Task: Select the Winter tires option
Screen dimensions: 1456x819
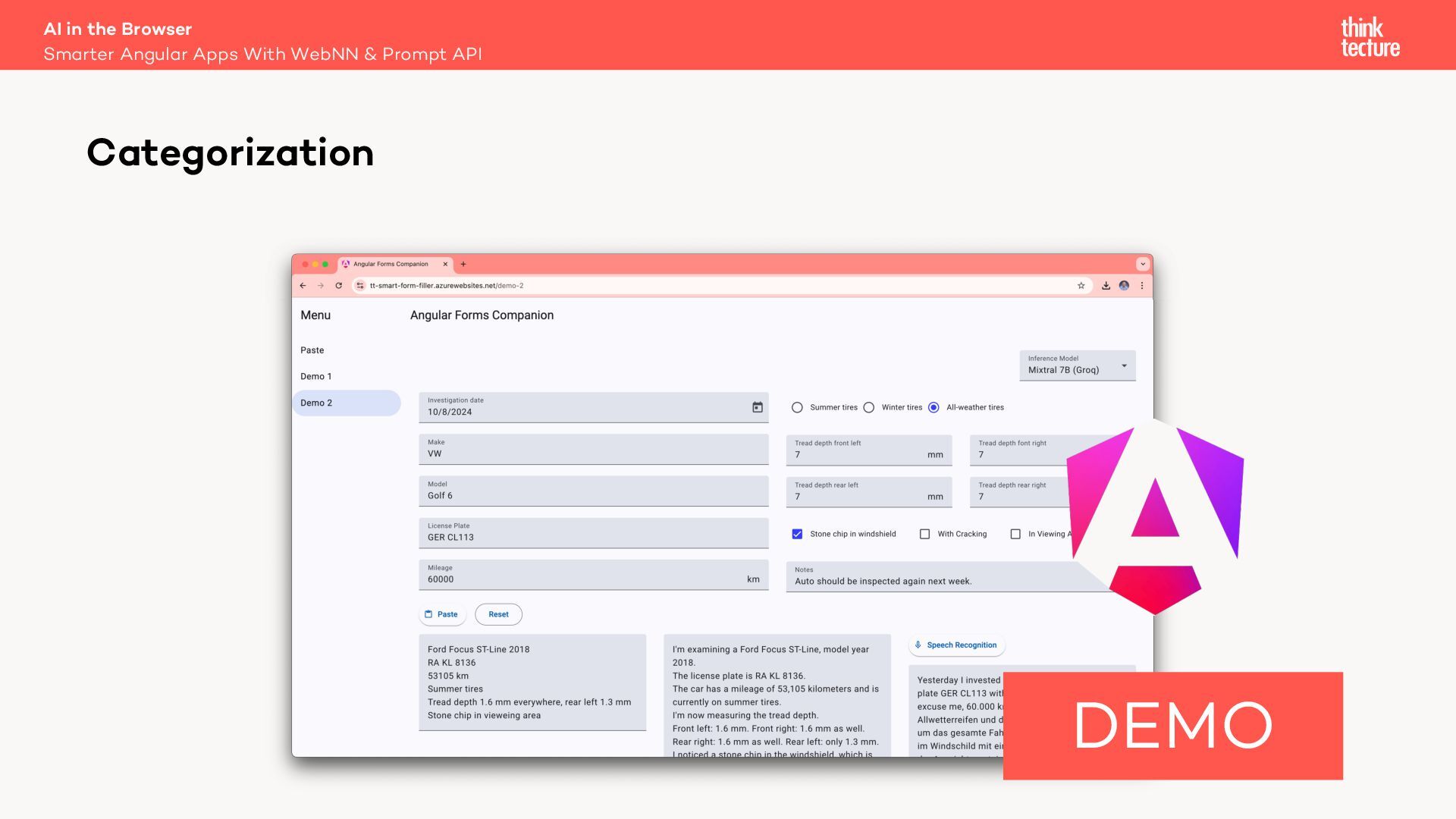Action: pos(869,408)
